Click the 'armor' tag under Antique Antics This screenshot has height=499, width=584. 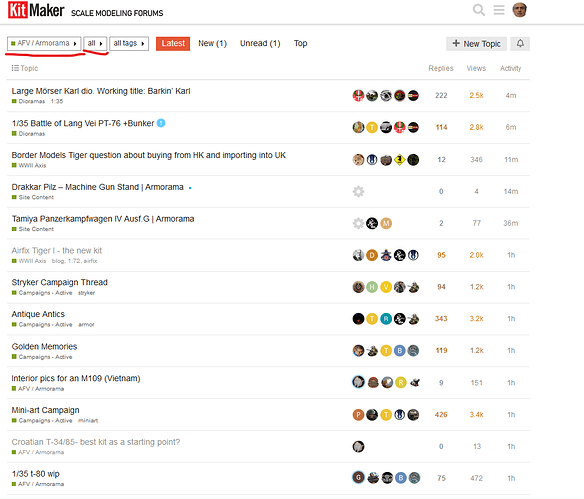click(86, 325)
